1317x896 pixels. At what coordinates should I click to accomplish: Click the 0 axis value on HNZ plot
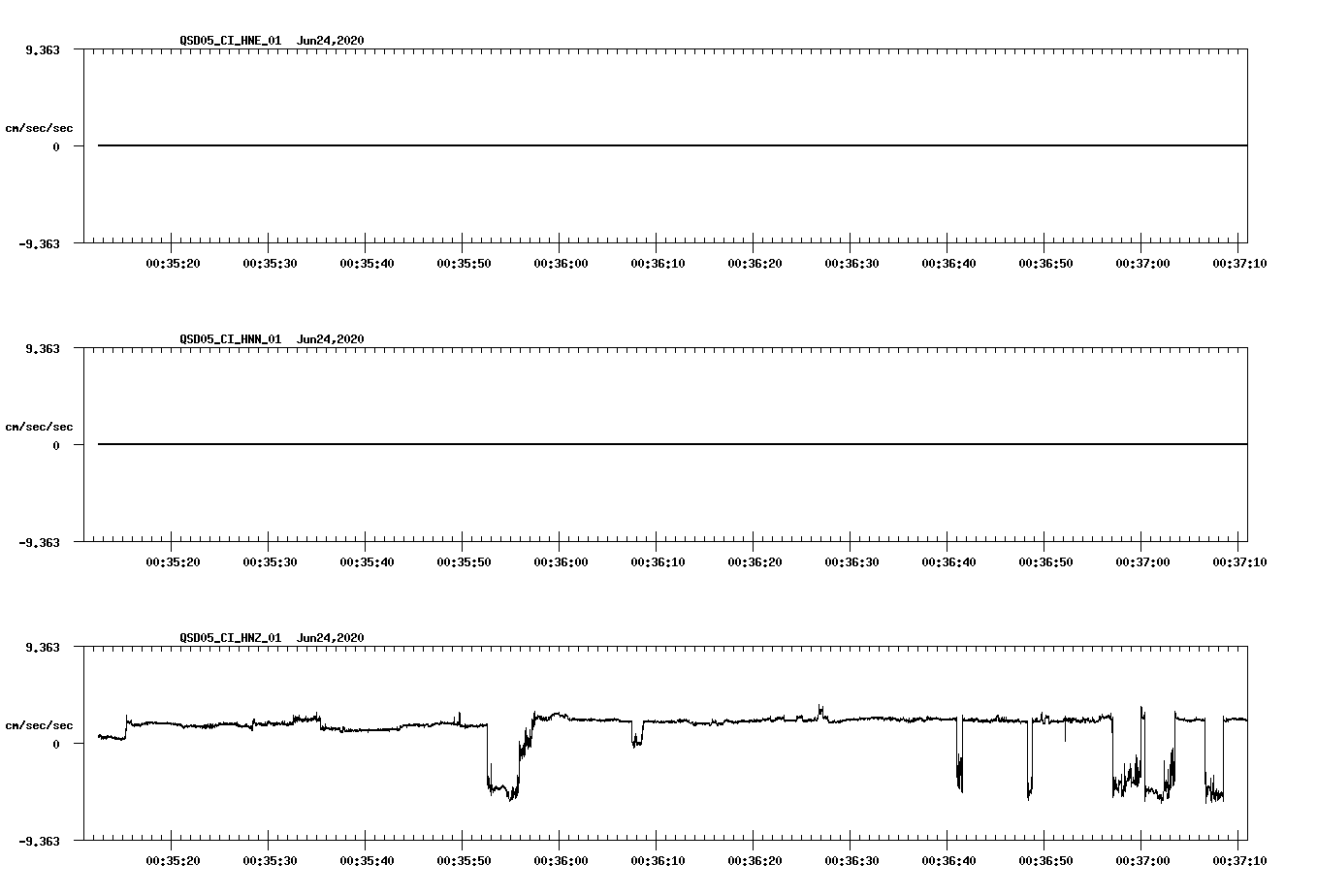(x=56, y=744)
